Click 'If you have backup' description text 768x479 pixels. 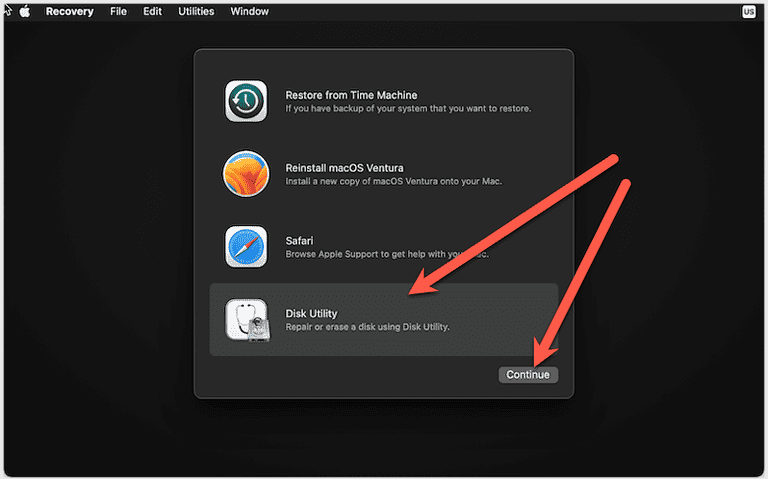408,108
